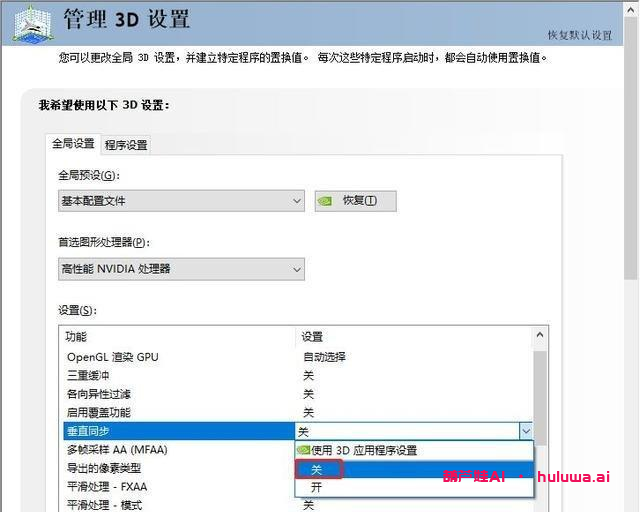The image size is (640, 512).
Task: Collapse the 垂直同步 dropdown using its arrow
Action: tap(526, 431)
